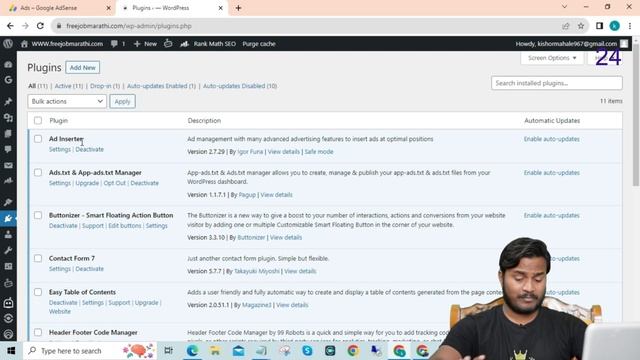Open the Rank Math SEO admin bar menu
640x360 pixels.
coord(208,44)
